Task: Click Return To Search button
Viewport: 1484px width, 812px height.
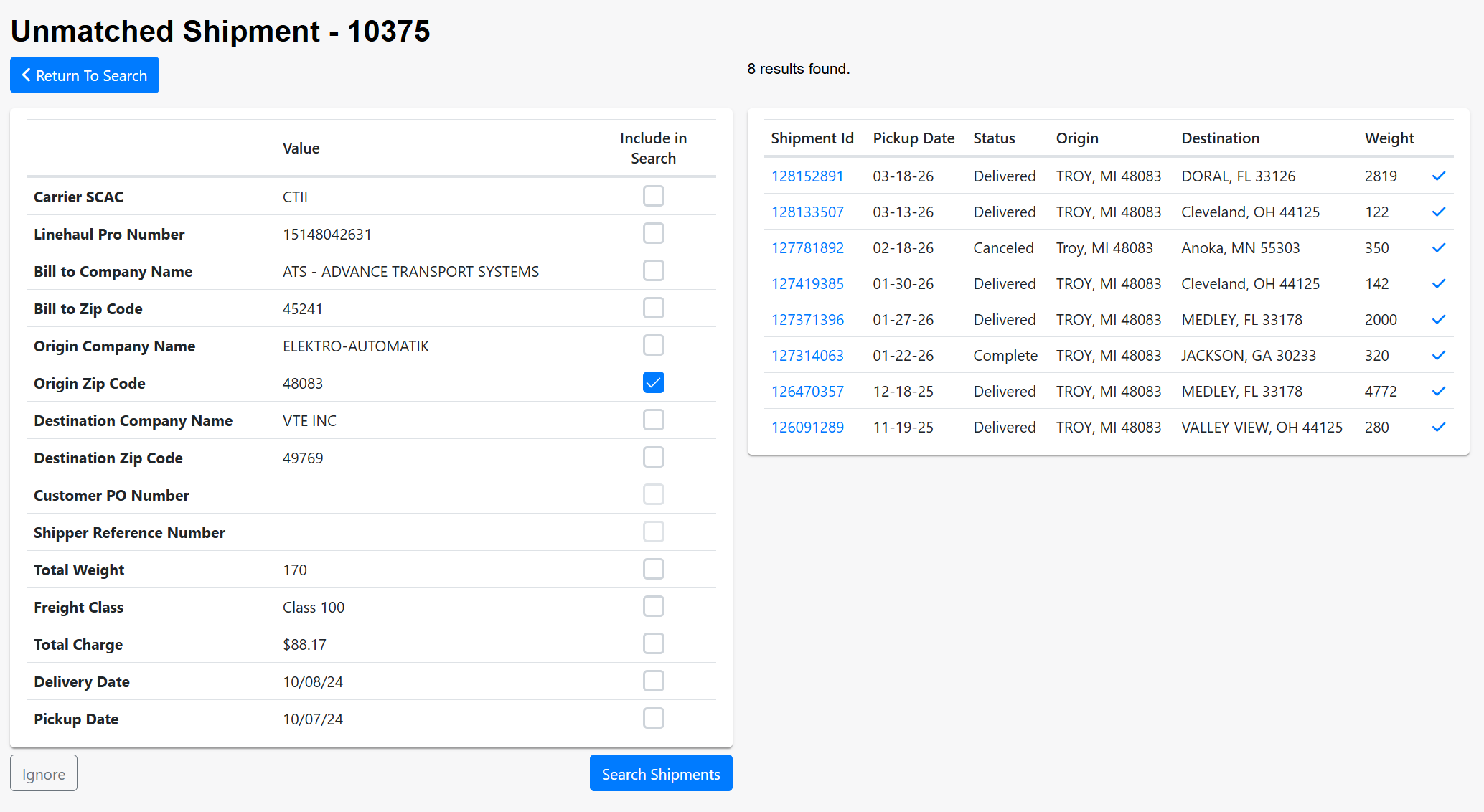Action: point(85,75)
